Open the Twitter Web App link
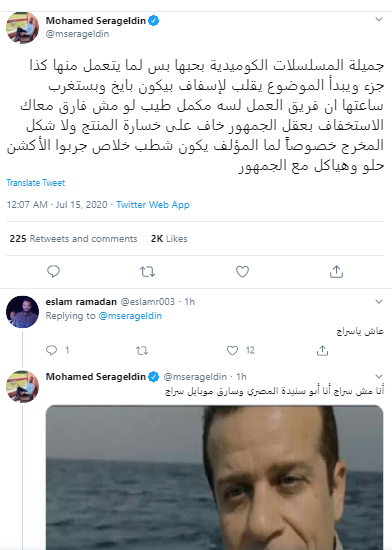Viewport: 392px width, 550px height. coord(153,204)
